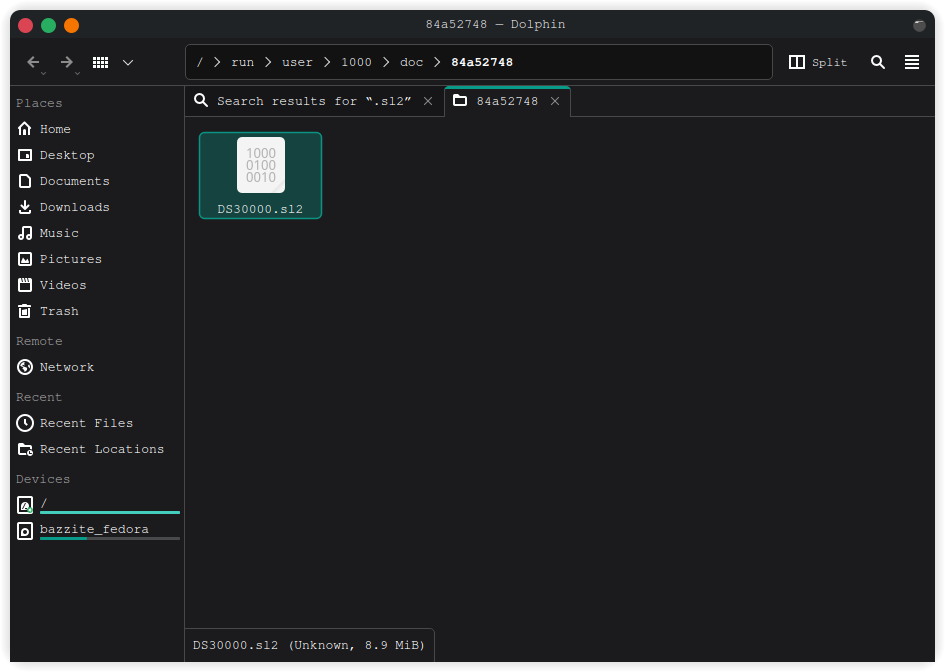Click the Remote section header
Viewport: 945px width, 672px height.
point(39,341)
